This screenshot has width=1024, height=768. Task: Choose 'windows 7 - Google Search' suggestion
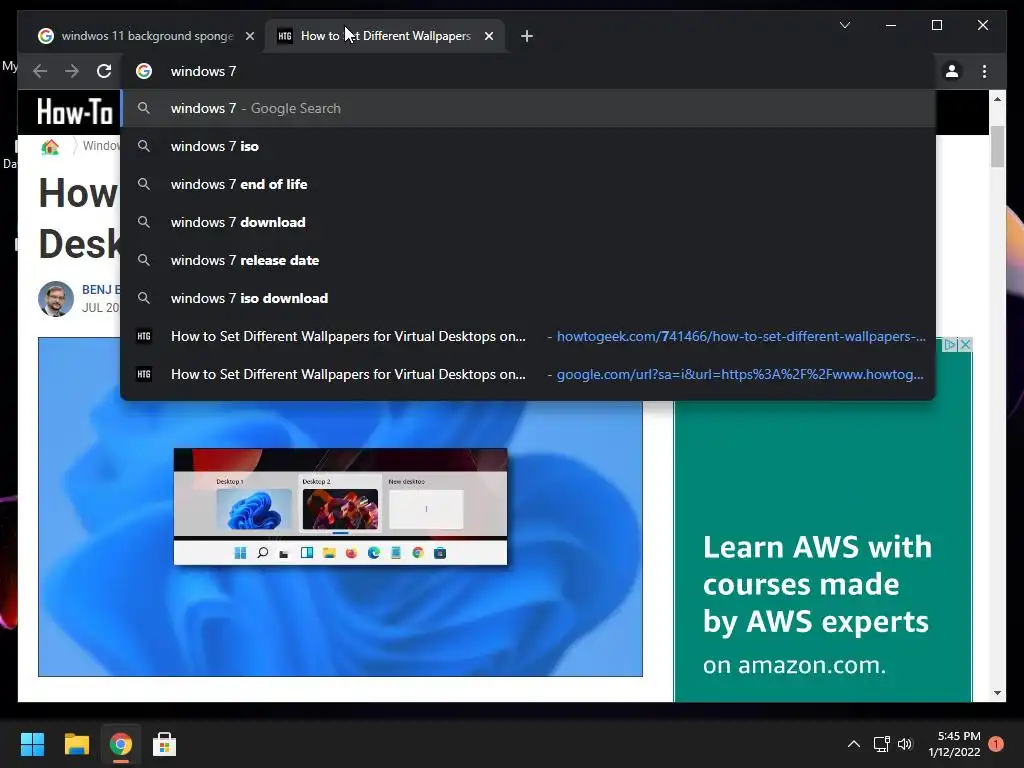pyautogui.click(x=528, y=108)
